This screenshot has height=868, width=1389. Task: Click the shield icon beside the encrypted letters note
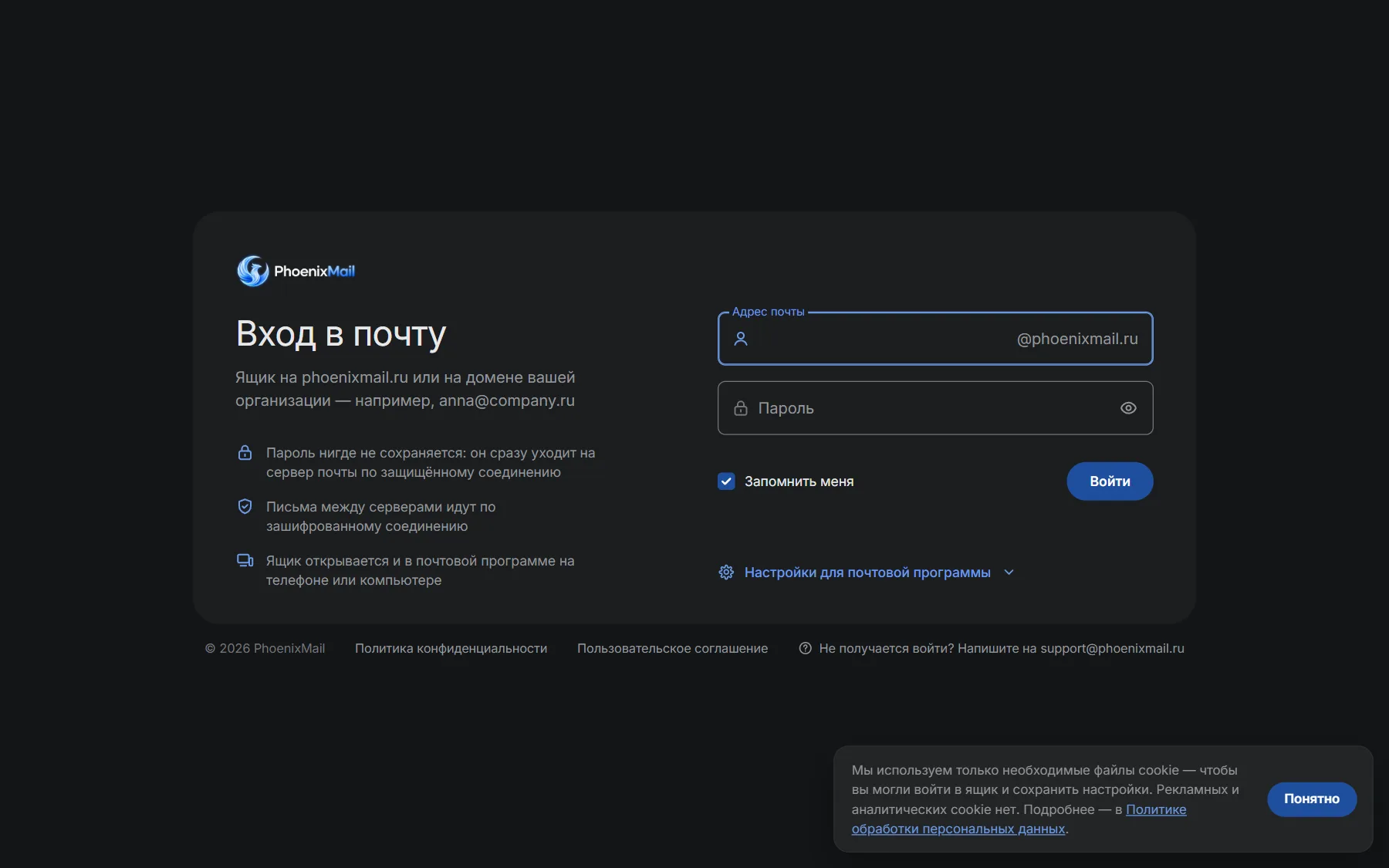[245, 507]
